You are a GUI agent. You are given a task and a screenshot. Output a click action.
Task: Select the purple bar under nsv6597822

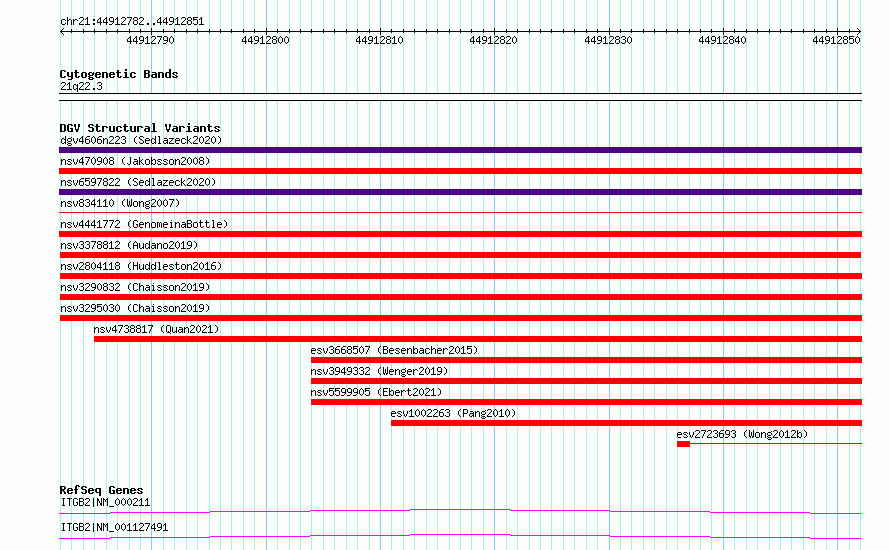click(460, 192)
